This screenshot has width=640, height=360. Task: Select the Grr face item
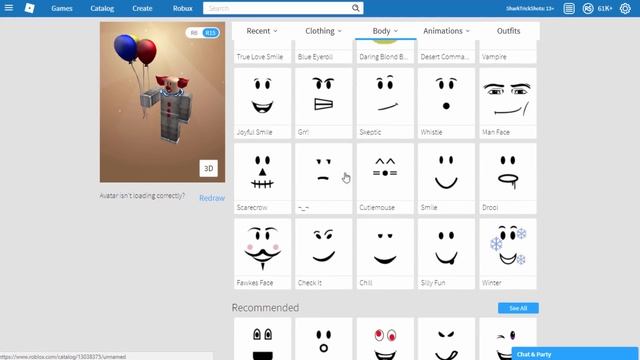[x=324, y=103]
